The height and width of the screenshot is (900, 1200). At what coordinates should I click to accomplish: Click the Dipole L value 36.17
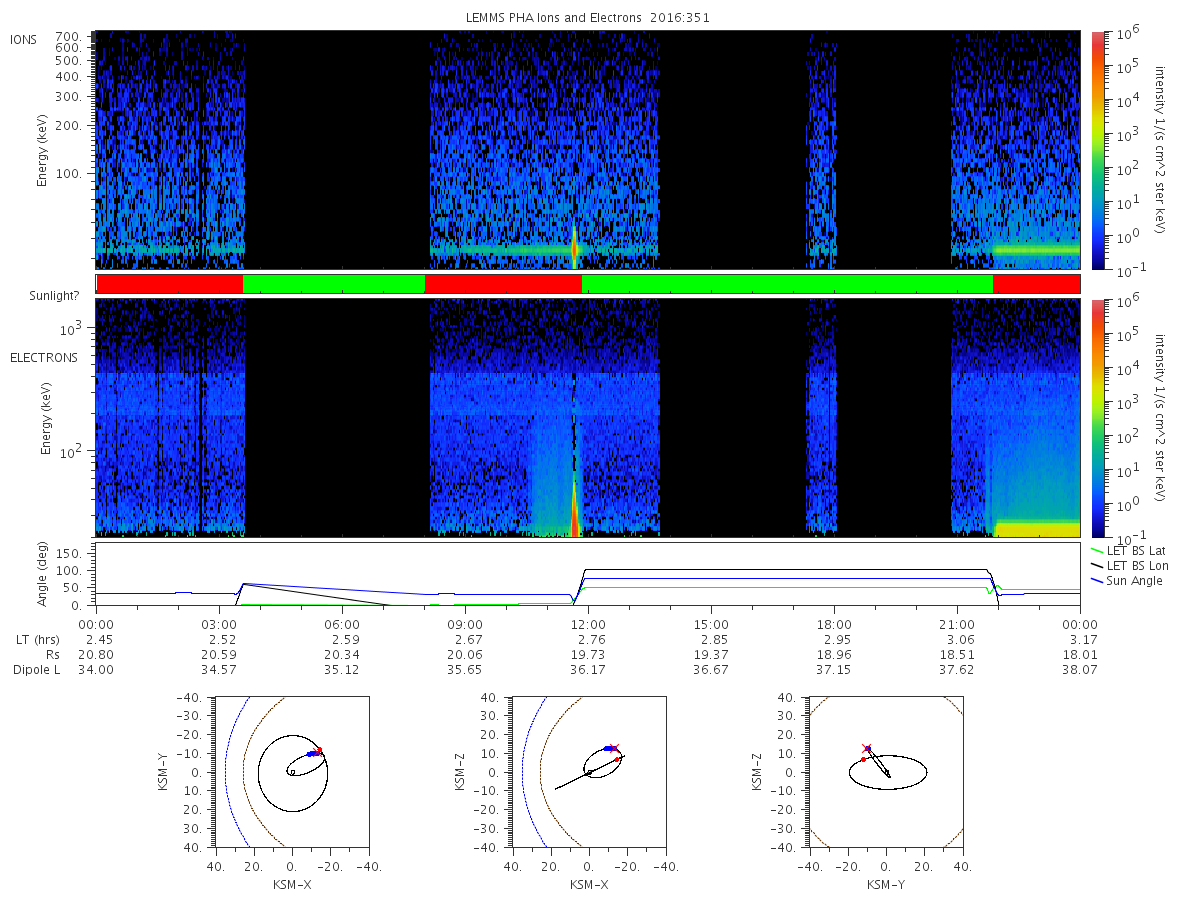point(588,670)
